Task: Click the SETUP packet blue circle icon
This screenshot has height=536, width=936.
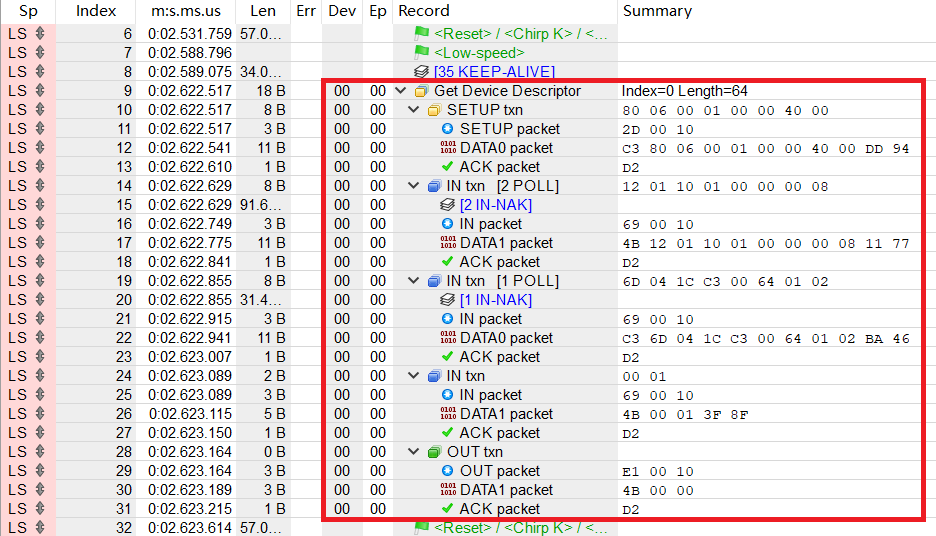Action: (447, 128)
